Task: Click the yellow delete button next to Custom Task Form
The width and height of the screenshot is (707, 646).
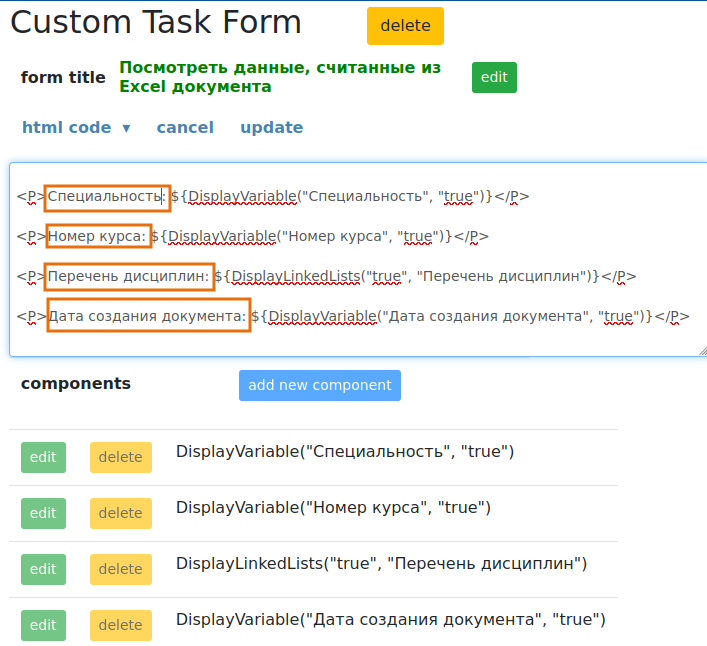Action: click(x=405, y=26)
